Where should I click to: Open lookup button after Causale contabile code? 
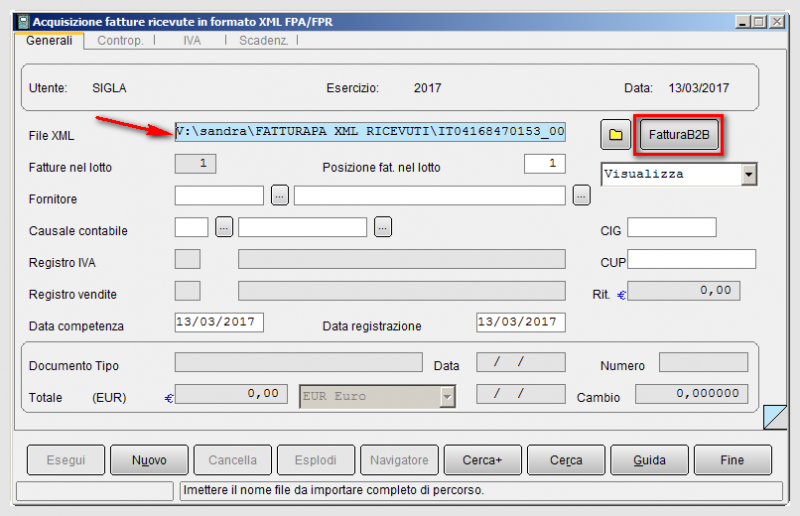click(224, 227)
